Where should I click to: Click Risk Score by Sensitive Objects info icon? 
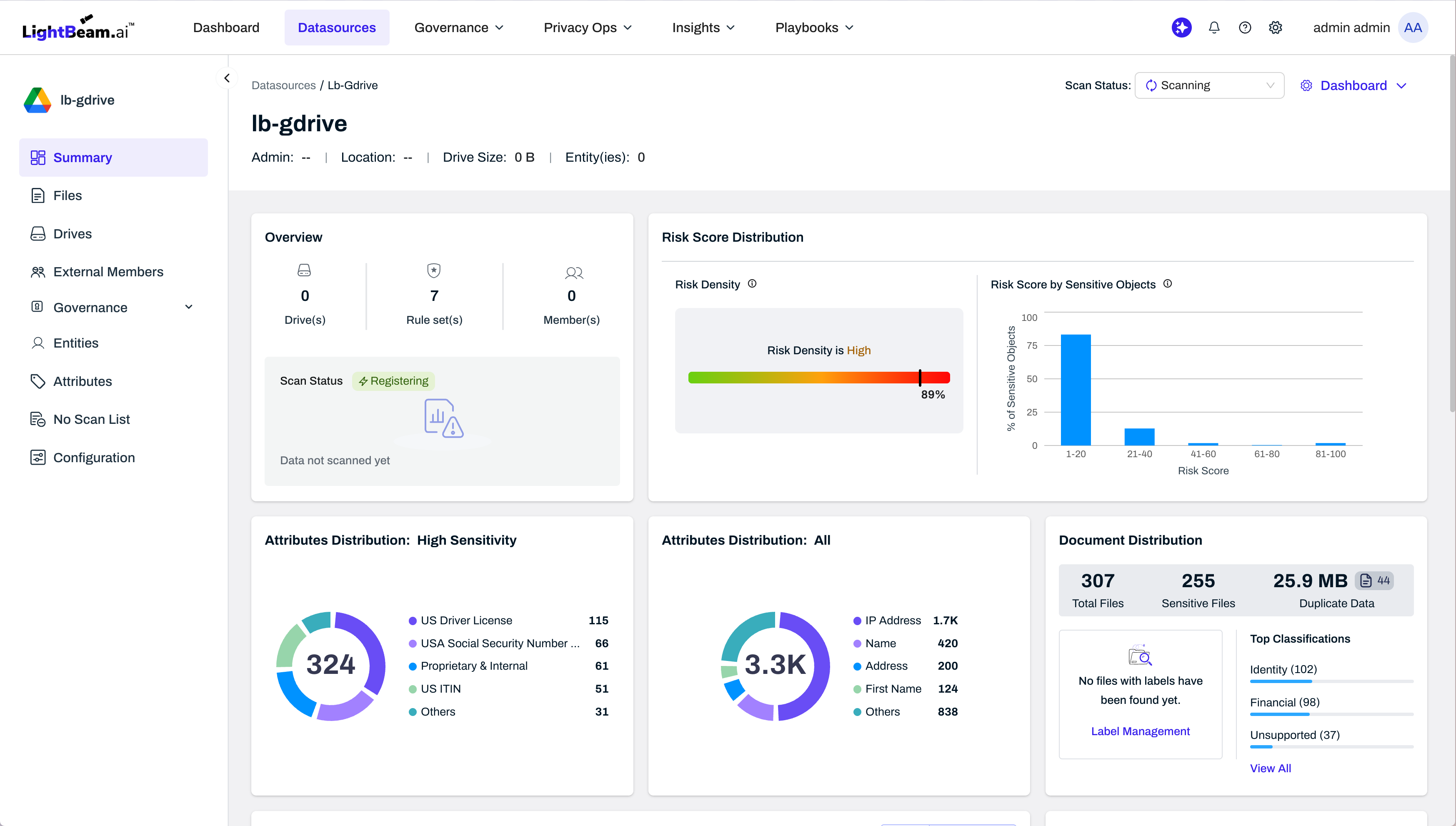pos(1168,284)
